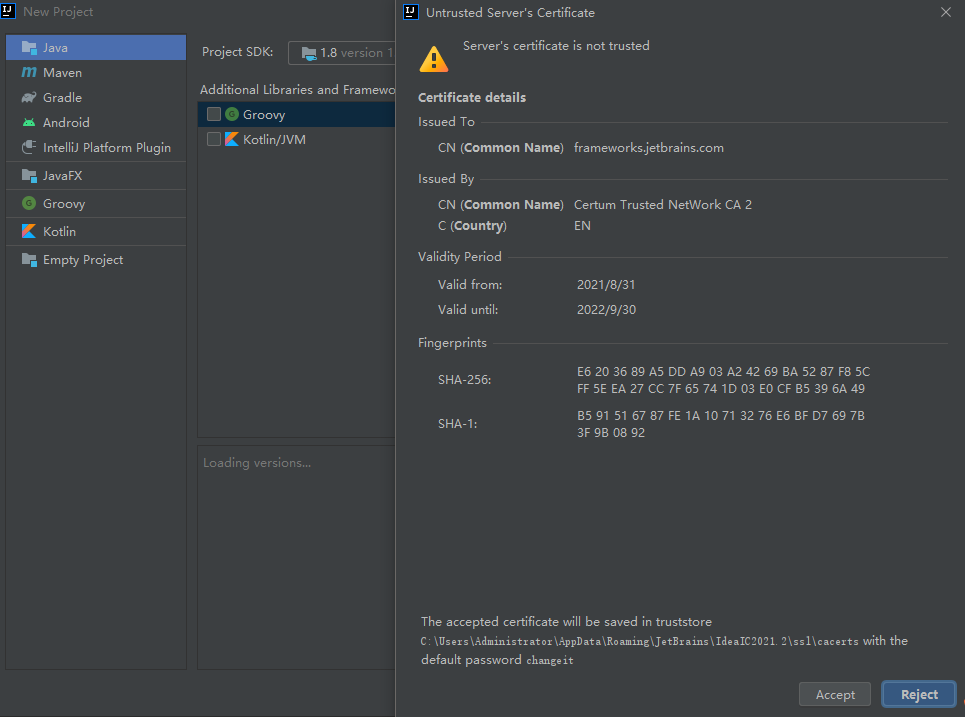Click the Groovy icon in project type list
Screen dimensions: 965x717
click(x=29, y=203)
